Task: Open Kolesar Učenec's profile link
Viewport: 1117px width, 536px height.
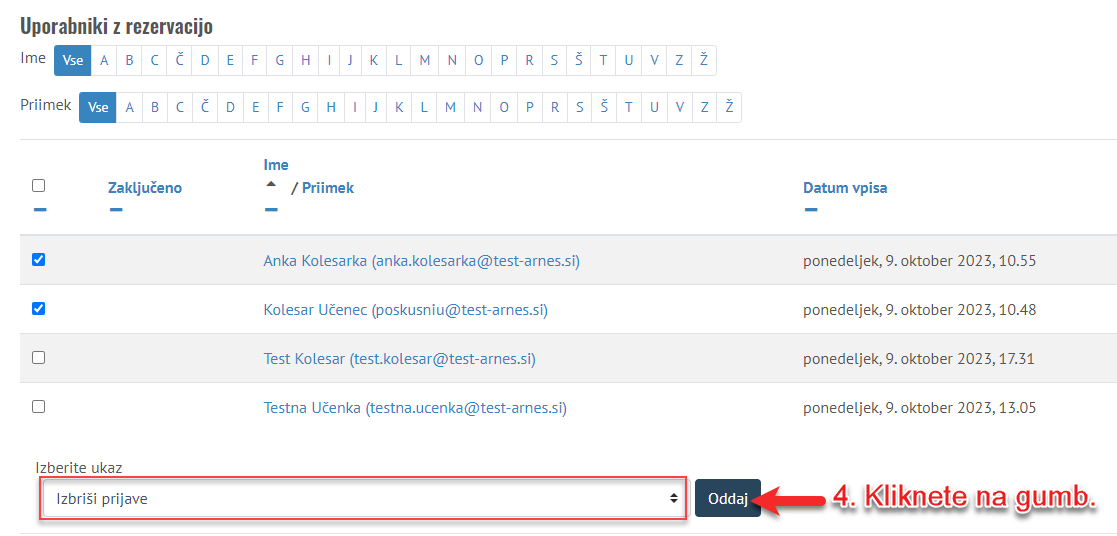Action: 405,310
